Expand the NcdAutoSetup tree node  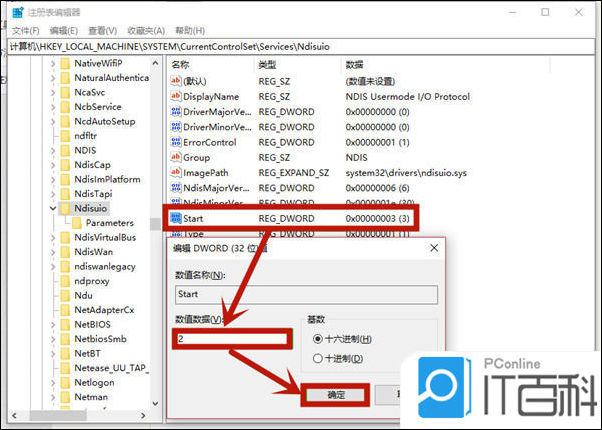[x=53, y=121]
